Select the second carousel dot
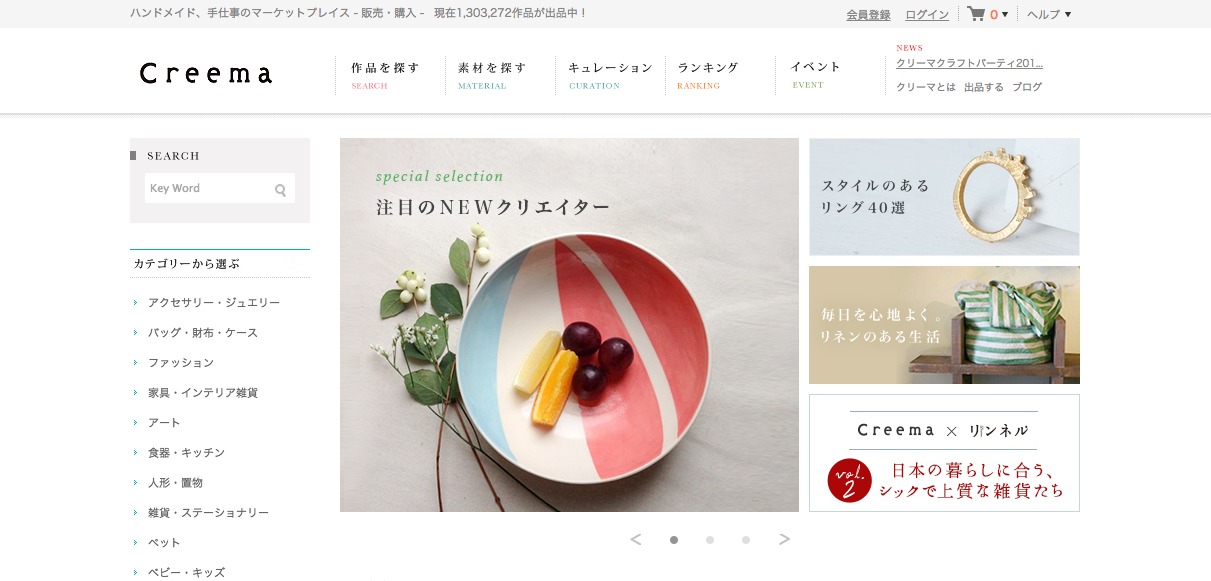Viewport: 1211px width, 581px height. pos(710,540)
